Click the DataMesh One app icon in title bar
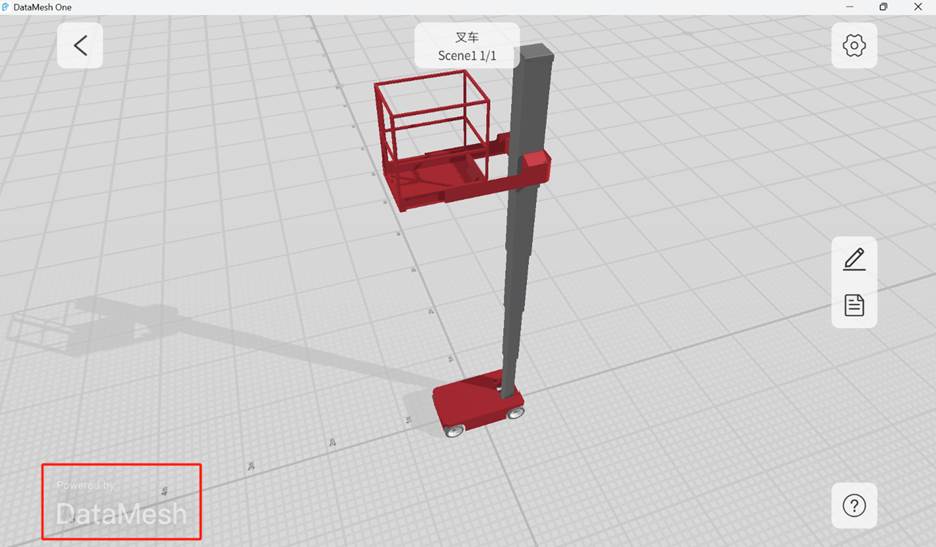This screenshot has height=547, width=936. click(6, 7)
